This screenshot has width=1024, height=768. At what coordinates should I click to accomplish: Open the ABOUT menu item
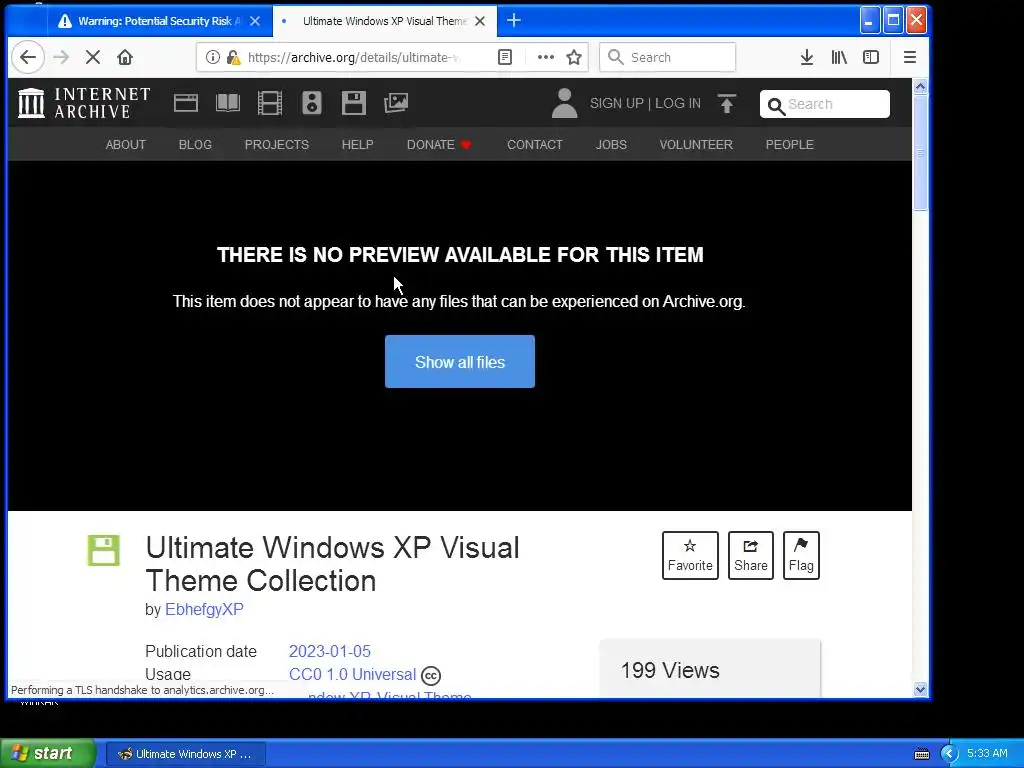point(125,144)
